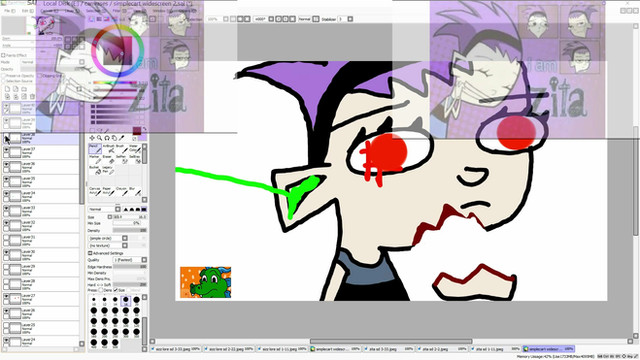Open the no texture dropdown
This screenshot has width=640, height=360.
(108, 245)
